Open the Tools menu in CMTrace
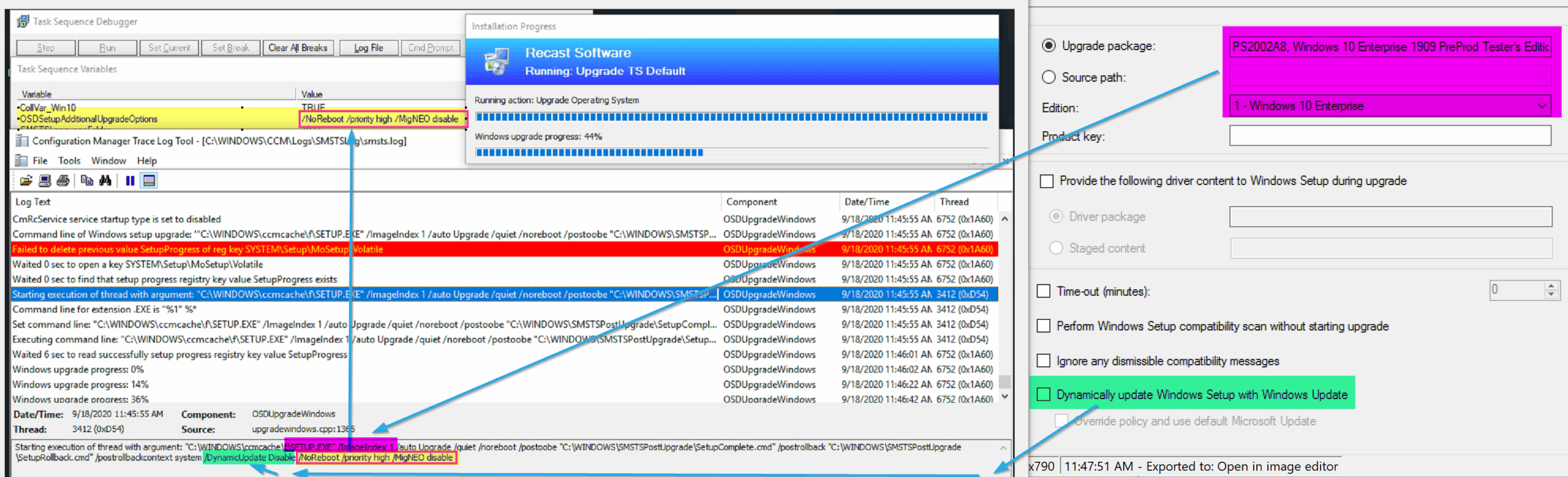 pos(69,161)
